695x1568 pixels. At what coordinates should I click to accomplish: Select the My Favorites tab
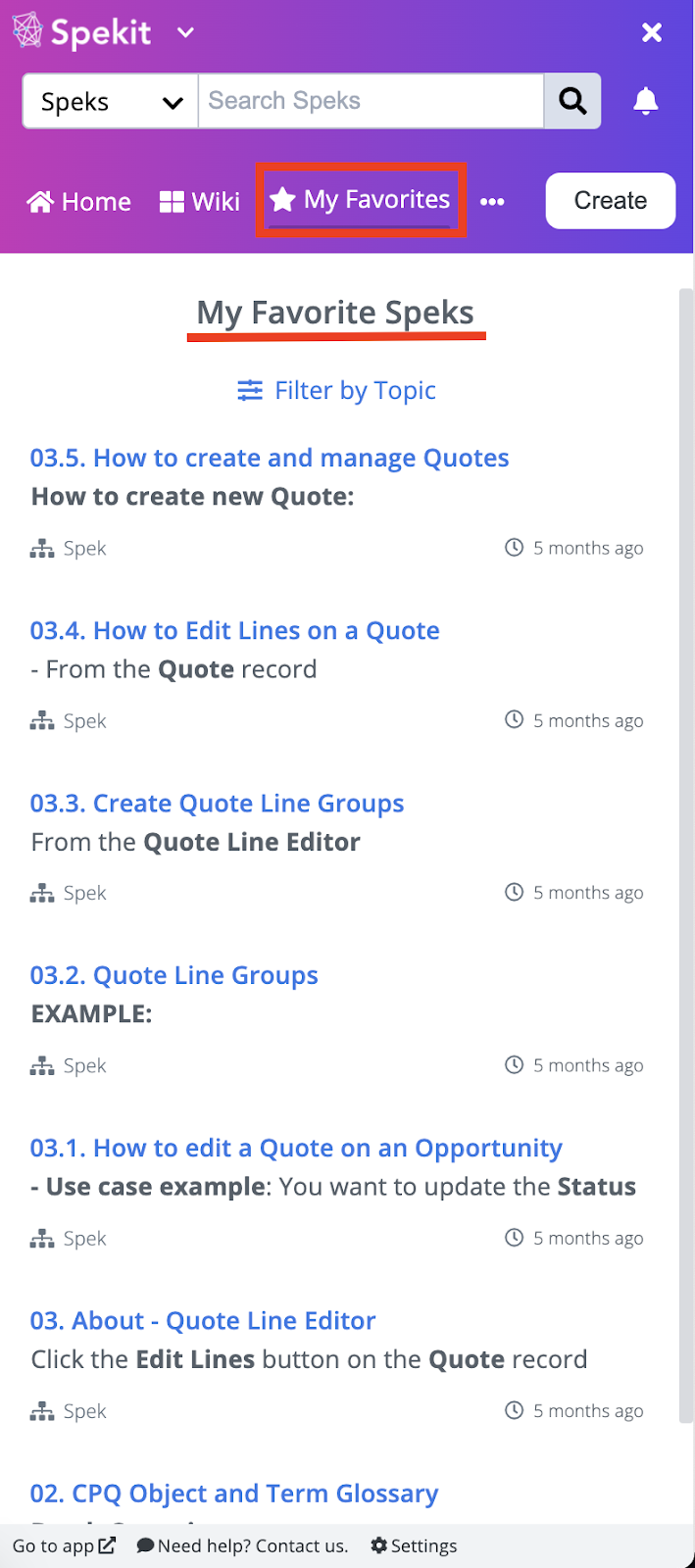pyautogui.click(x=360, y=200)
